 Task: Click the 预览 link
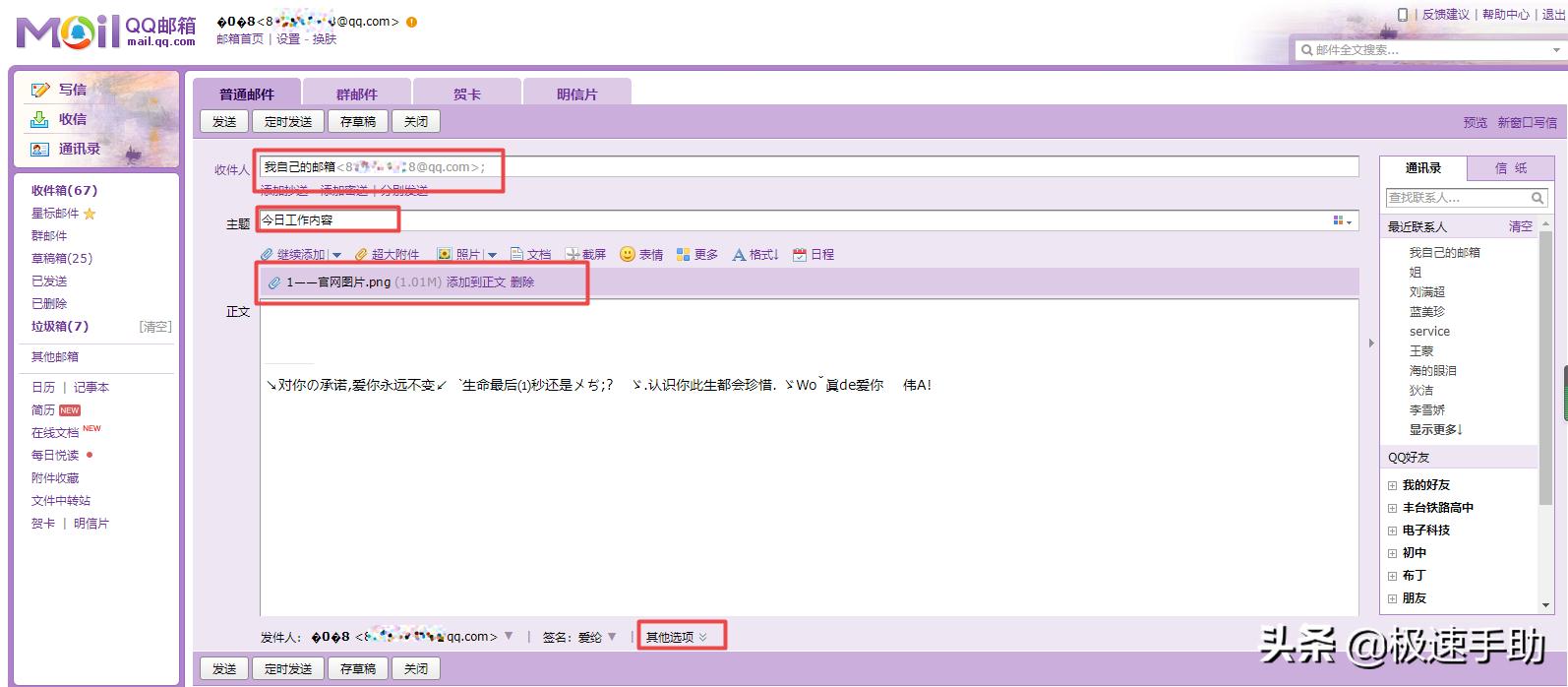pyautogui.click(x=1476, y=123)
